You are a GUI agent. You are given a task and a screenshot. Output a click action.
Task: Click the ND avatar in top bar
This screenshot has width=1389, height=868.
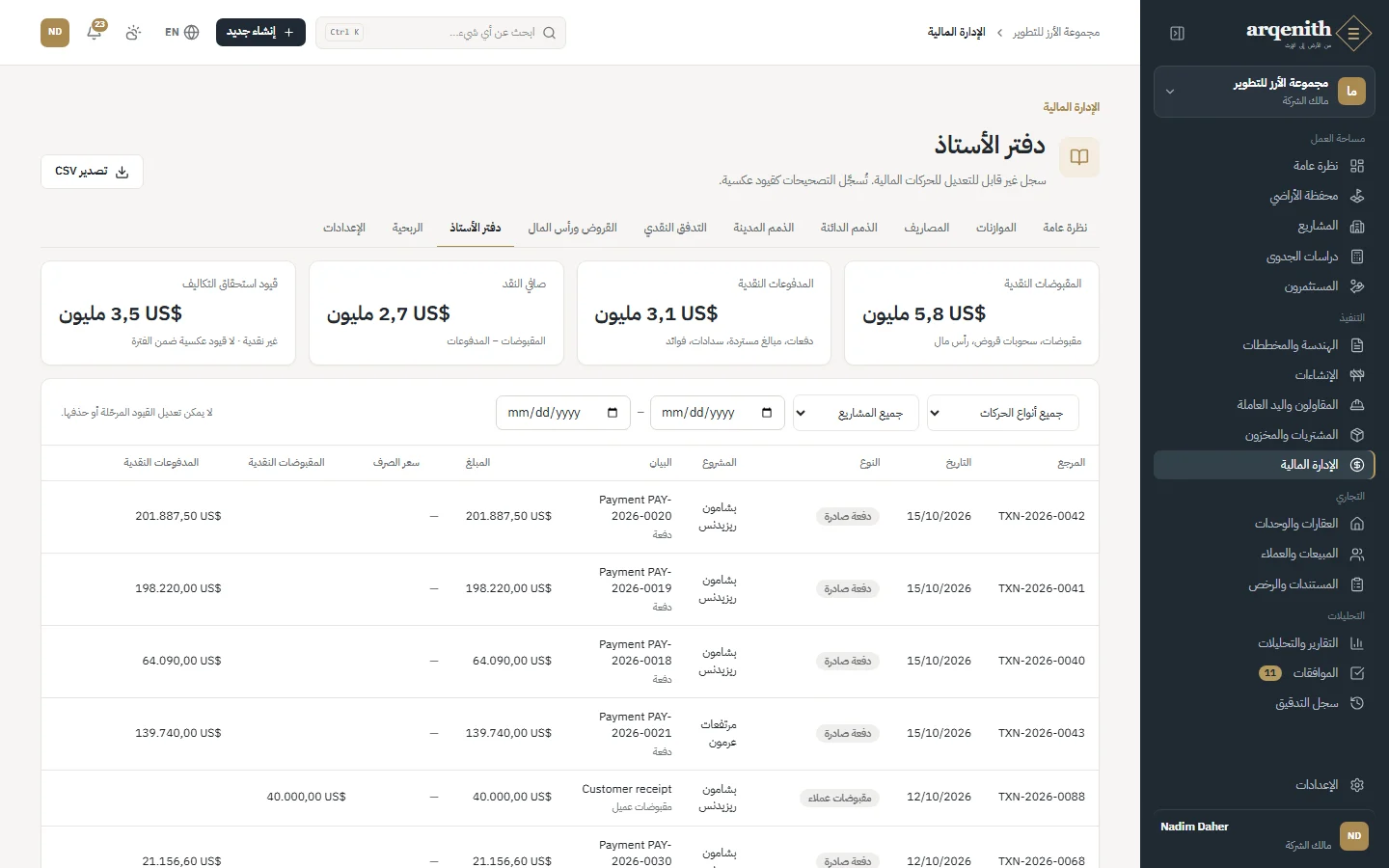pos(55,32)
